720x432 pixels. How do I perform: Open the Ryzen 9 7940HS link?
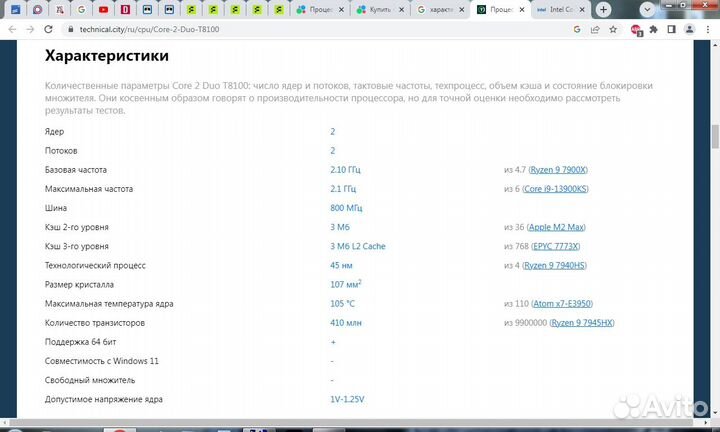pyautogui.click(x=554, y=265)
